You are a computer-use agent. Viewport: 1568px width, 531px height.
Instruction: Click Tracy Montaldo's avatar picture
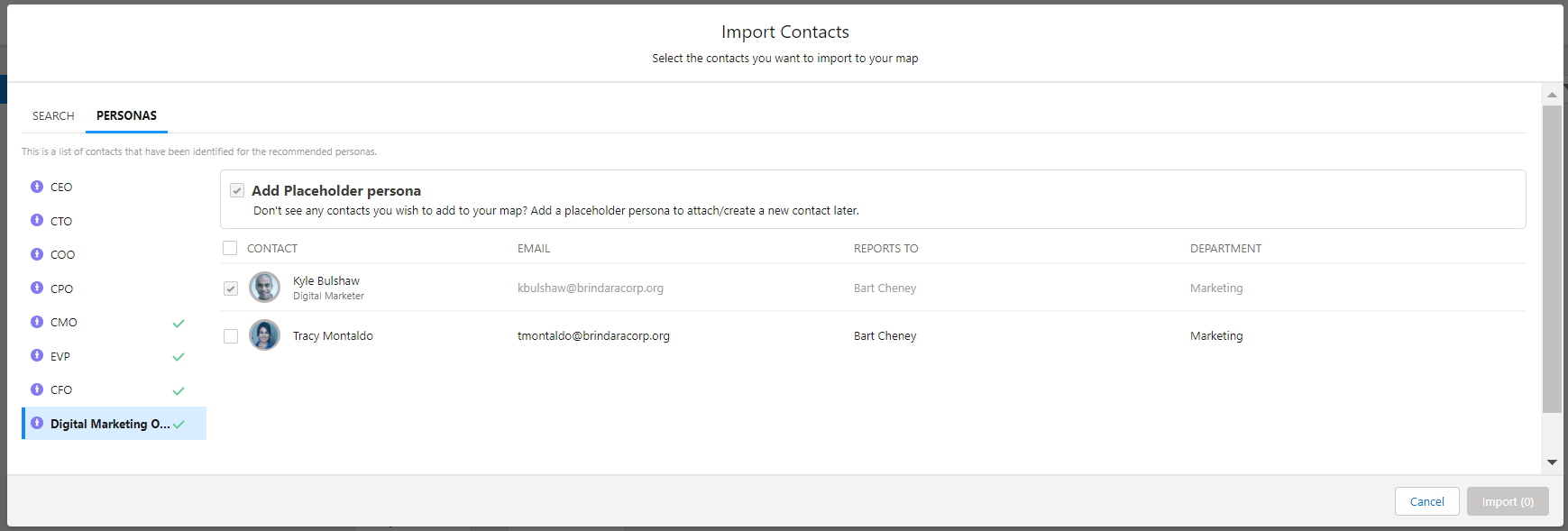tap(264, 335)
